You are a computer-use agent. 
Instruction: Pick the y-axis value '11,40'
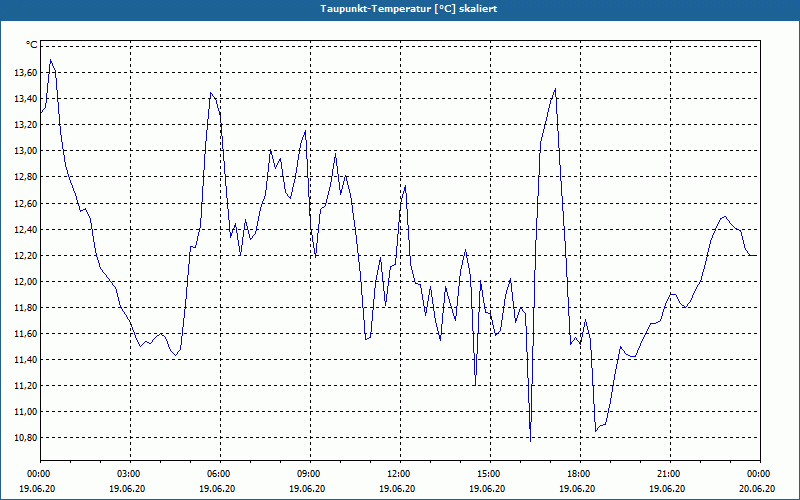pos(26,360)
